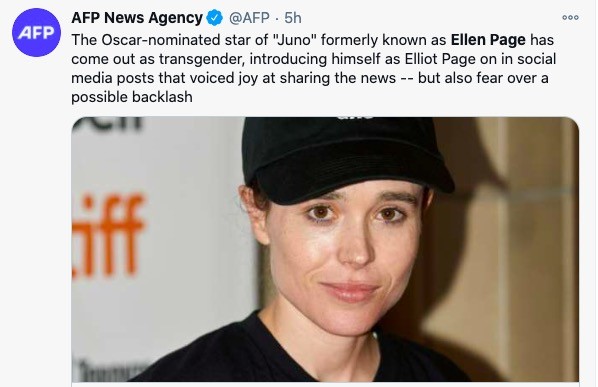Viewport: 598px width, 387px height.
Task: Click the white AFP letters in the avatar
Action: [36, 33]
